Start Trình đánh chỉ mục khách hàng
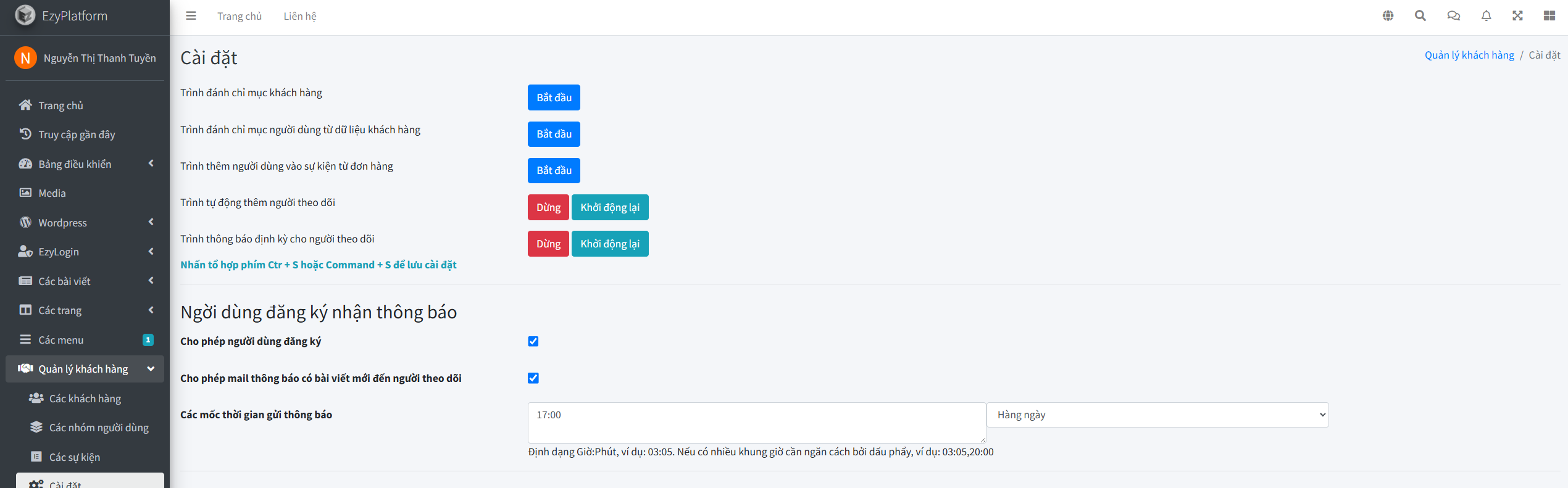Image resolution: width=1568 pixels, height=488 pixels. coord(554,97)
